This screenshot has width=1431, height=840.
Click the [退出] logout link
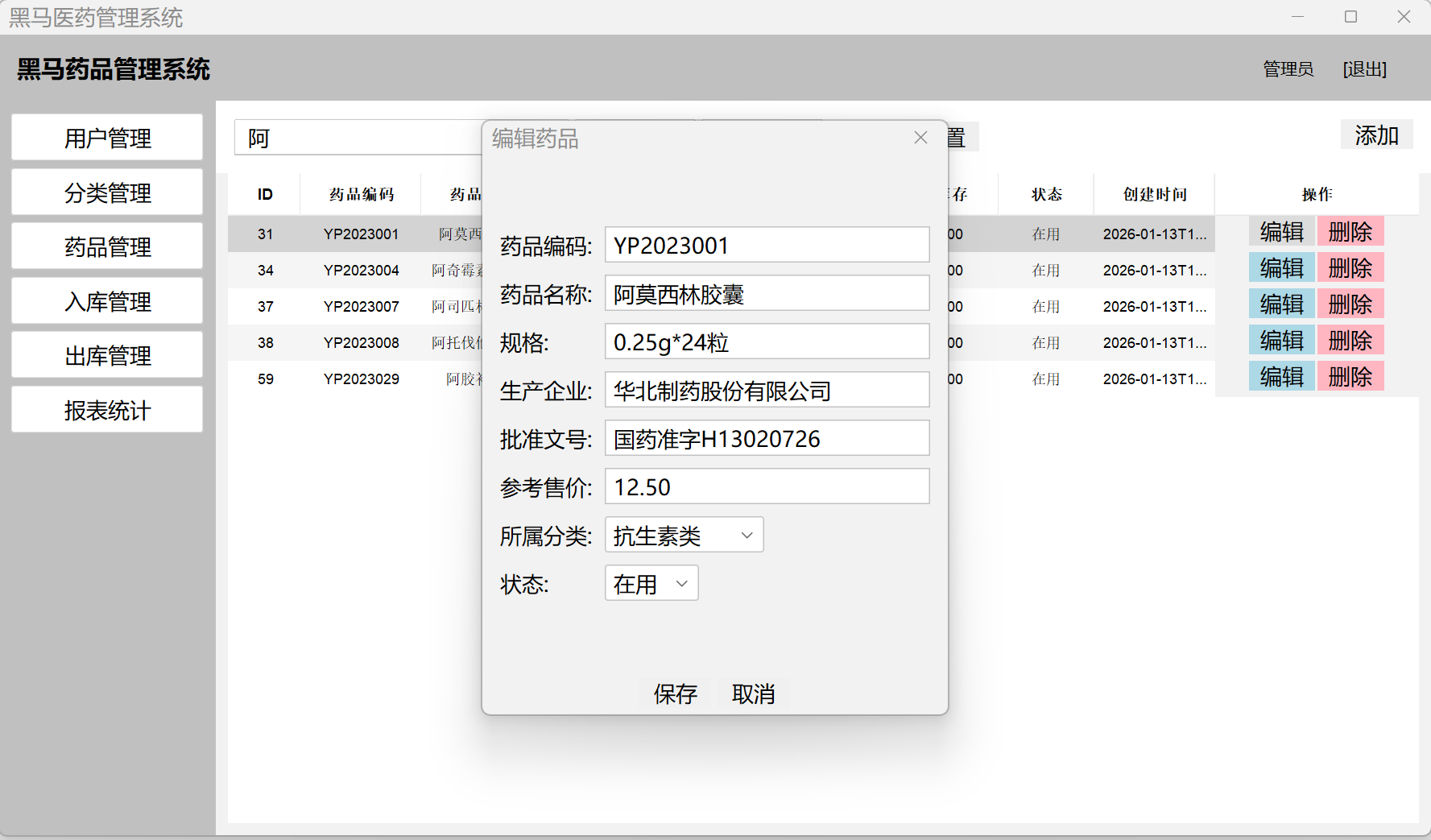point(1364,69)
